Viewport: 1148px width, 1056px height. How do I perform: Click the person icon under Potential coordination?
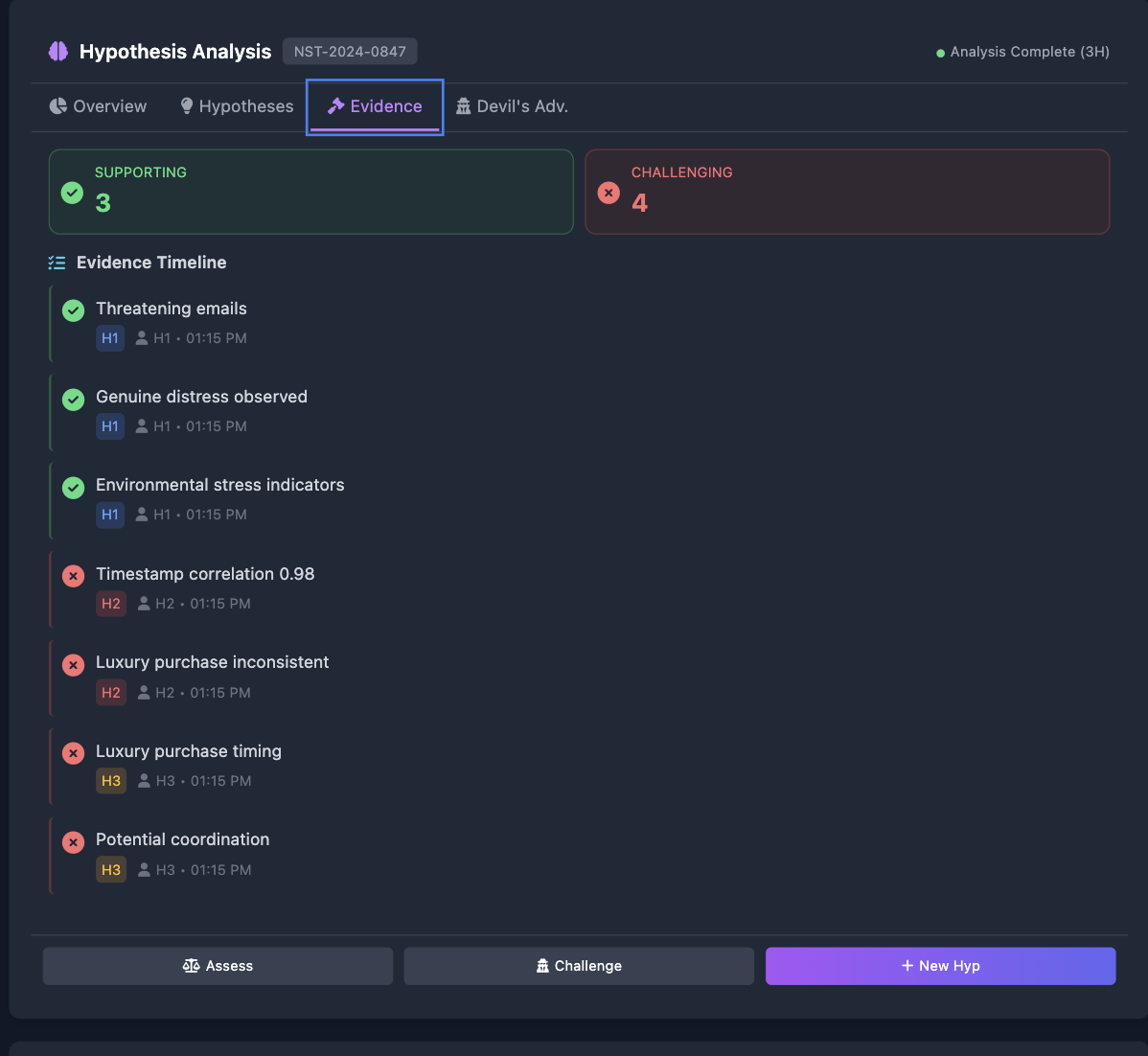[145, 869]
